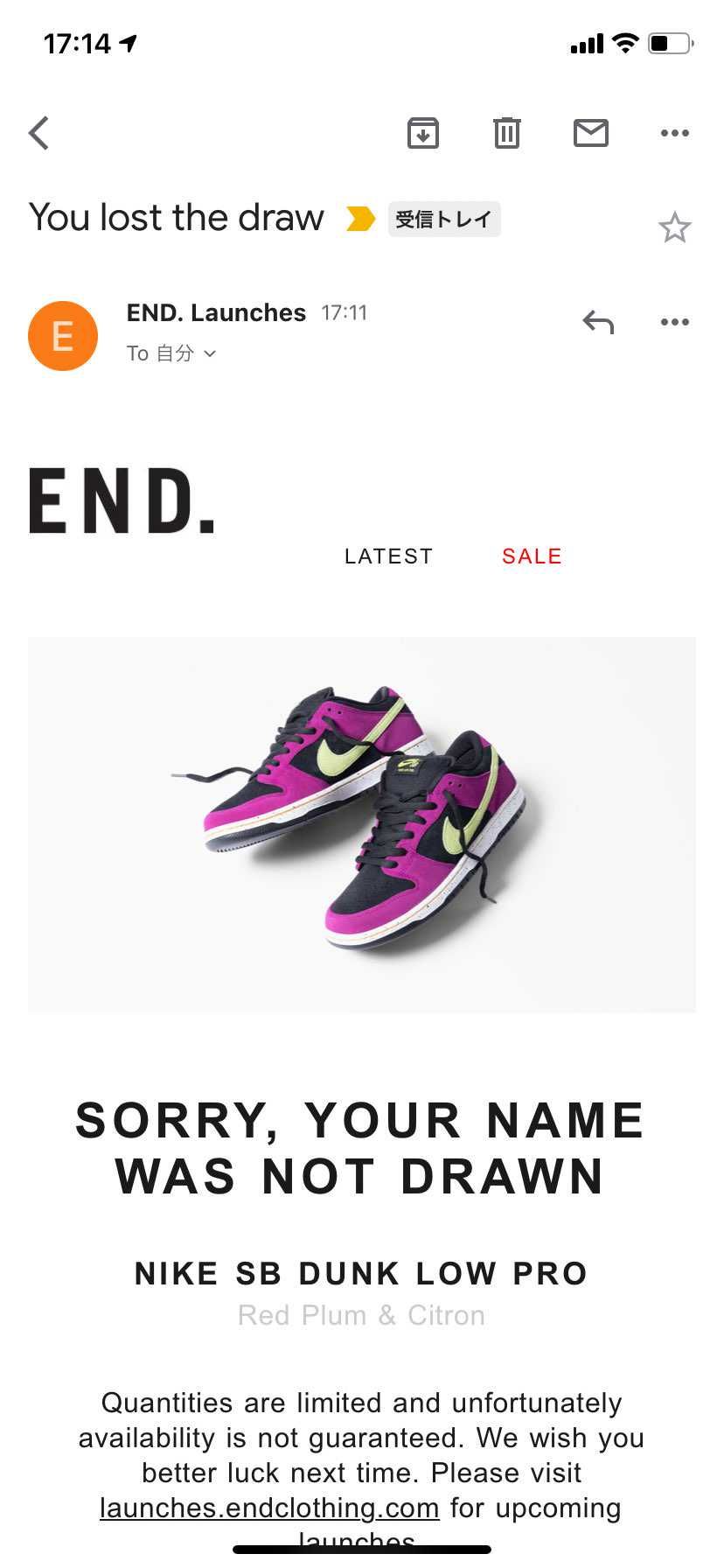Tap the sender name END. Launches
724x1568 pixels.
tap(216, 312)
